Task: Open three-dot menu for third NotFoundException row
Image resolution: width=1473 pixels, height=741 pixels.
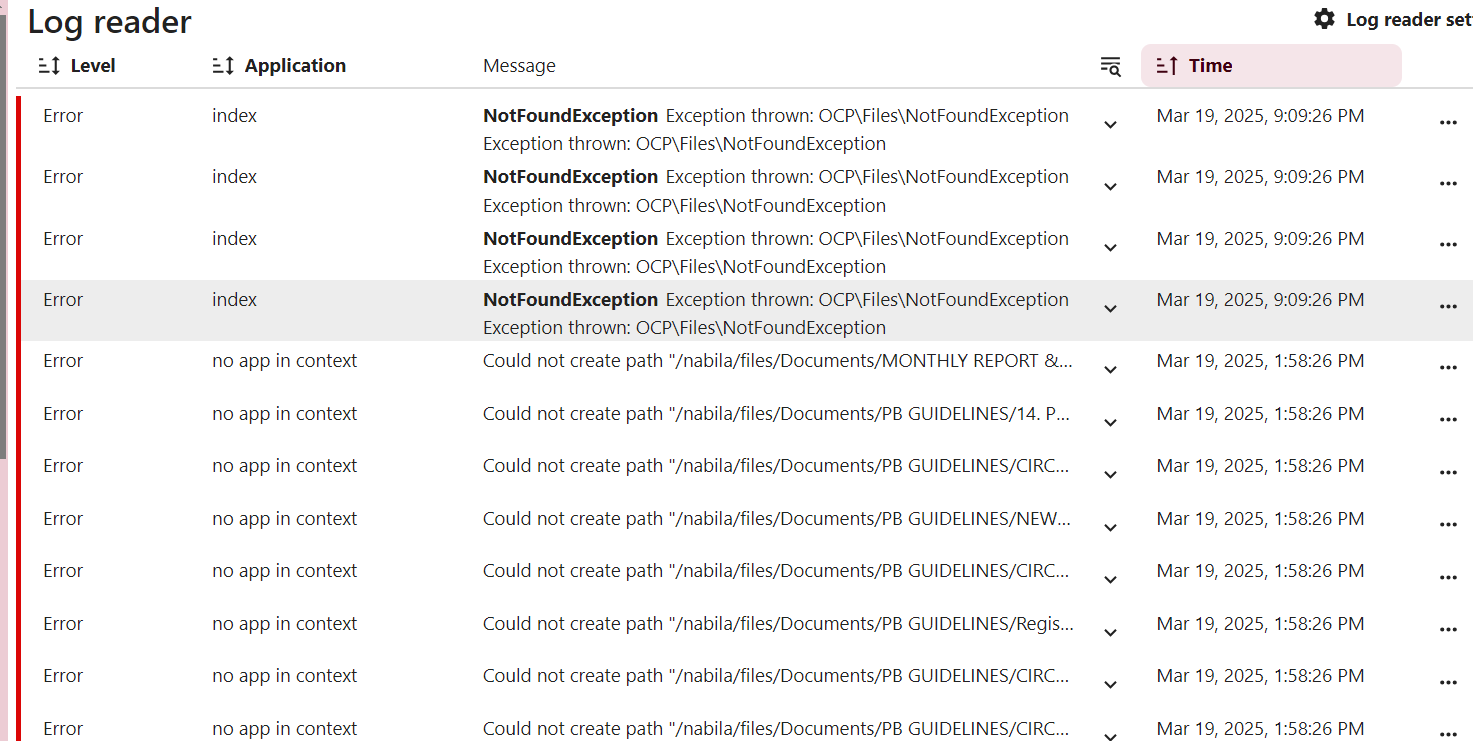Action: tap(1447, 245)
